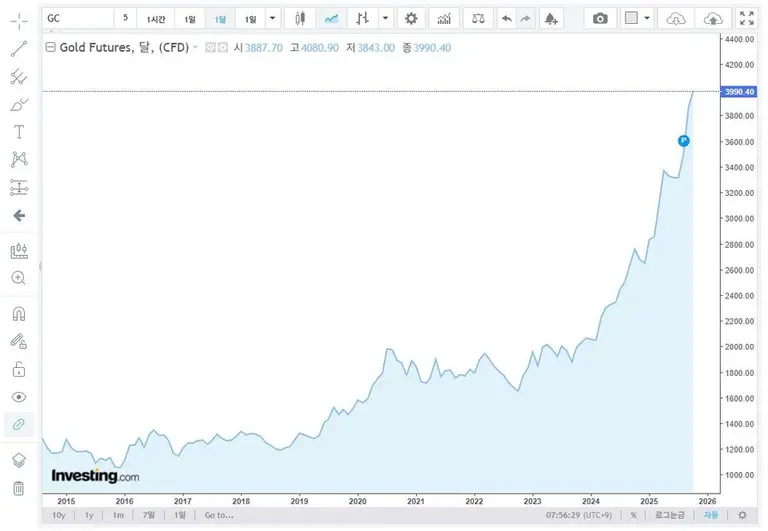Toggle the 로그눈금 log scale button
768x531 pixels.
click(672, 515)
